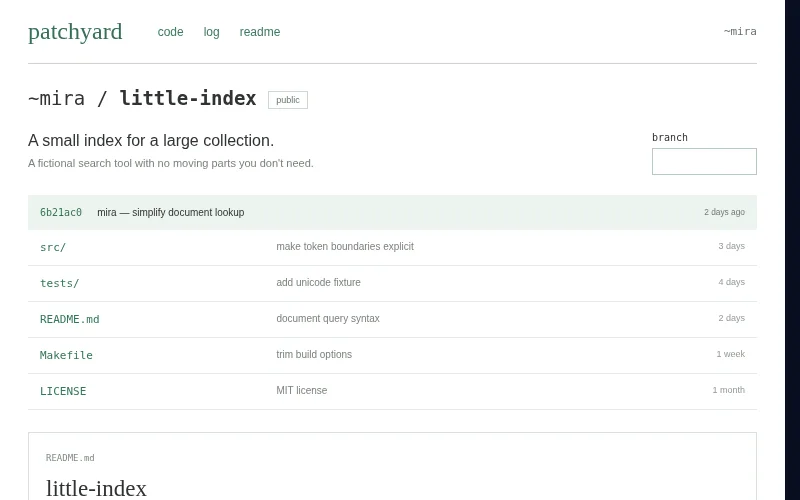Image resolution: width=800 pixels, height=500 pixels.
Task: Click the README.md preview label
Action: (x=70, y=458)
